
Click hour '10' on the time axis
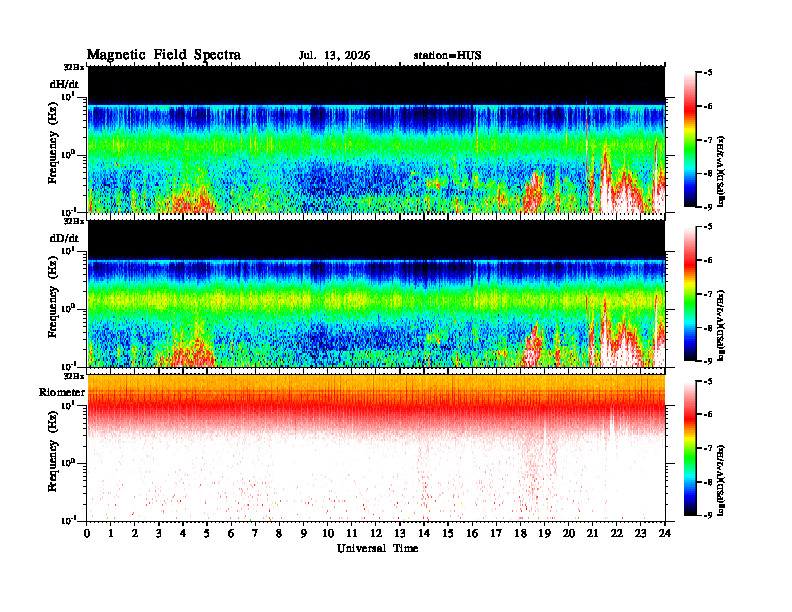[x=328, y=533]
